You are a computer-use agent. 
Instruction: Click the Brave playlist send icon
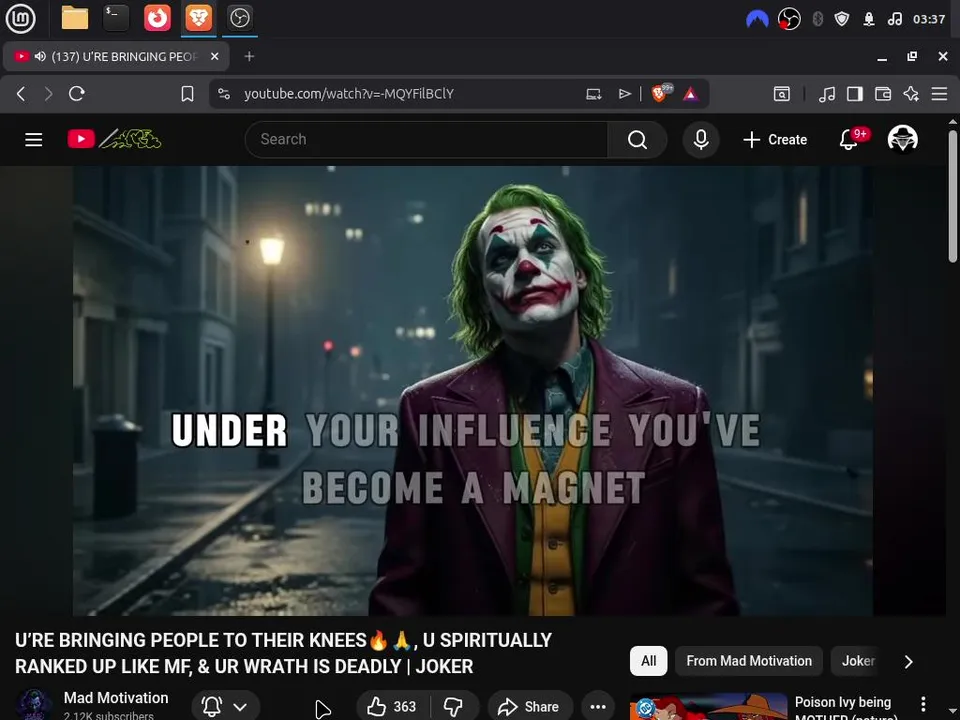pos(624,94)
